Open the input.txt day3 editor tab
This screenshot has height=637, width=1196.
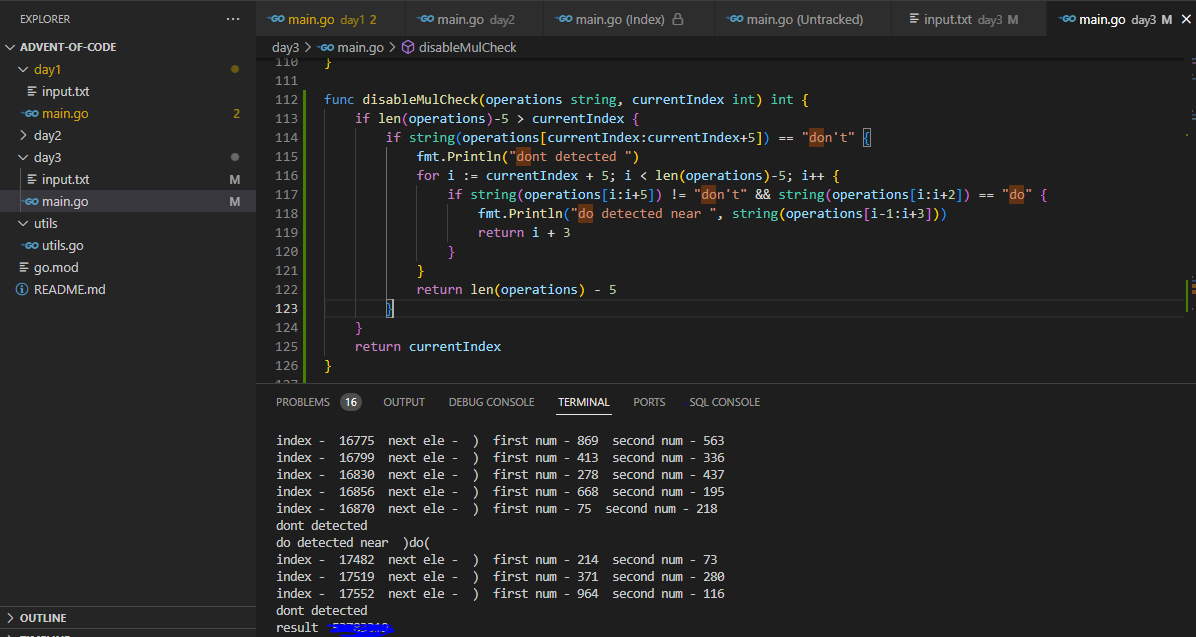click(x=969, y=19)
